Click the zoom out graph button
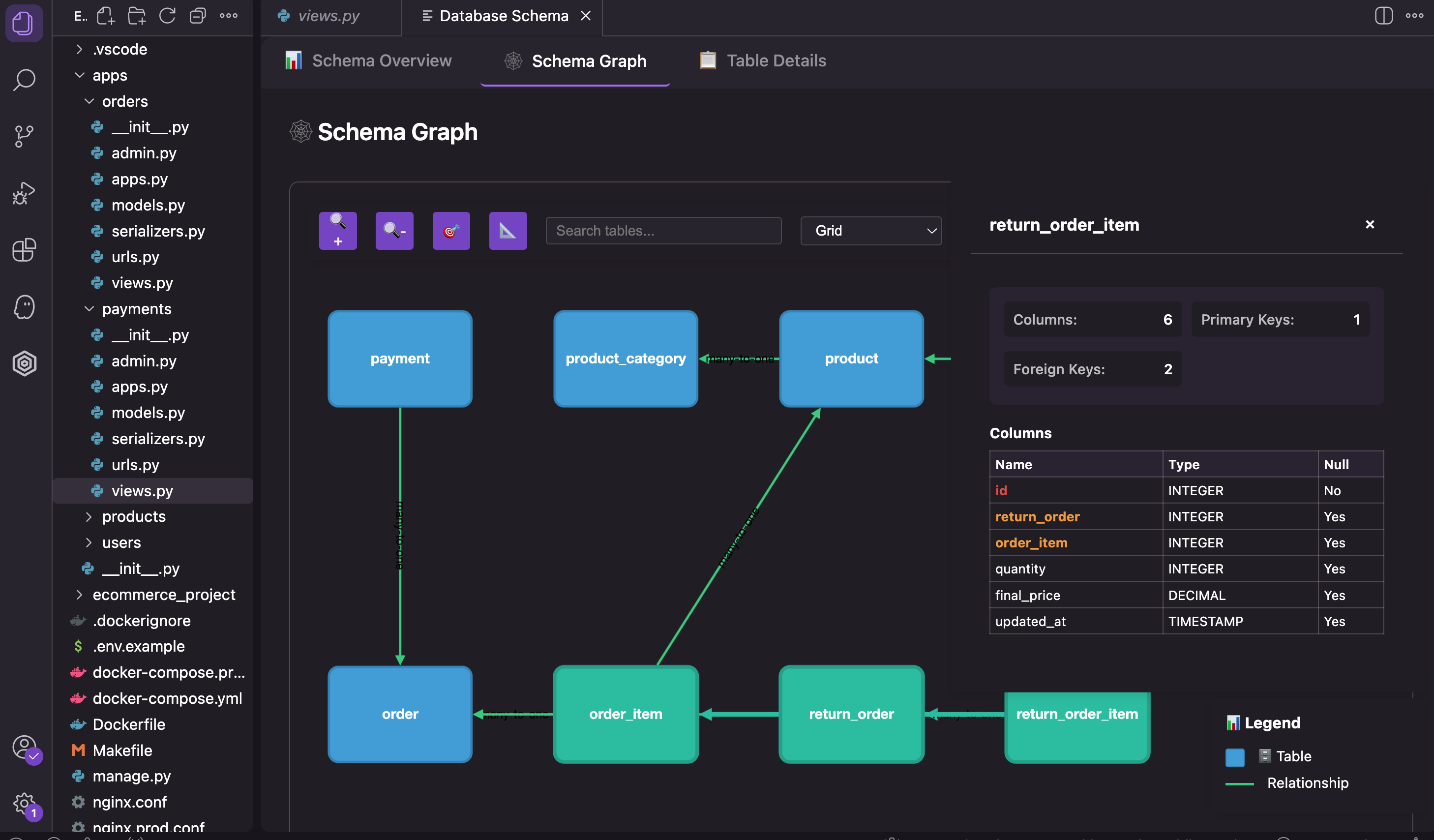The image size is (1434, 840). pyautogui.click(x=394, y=231)
